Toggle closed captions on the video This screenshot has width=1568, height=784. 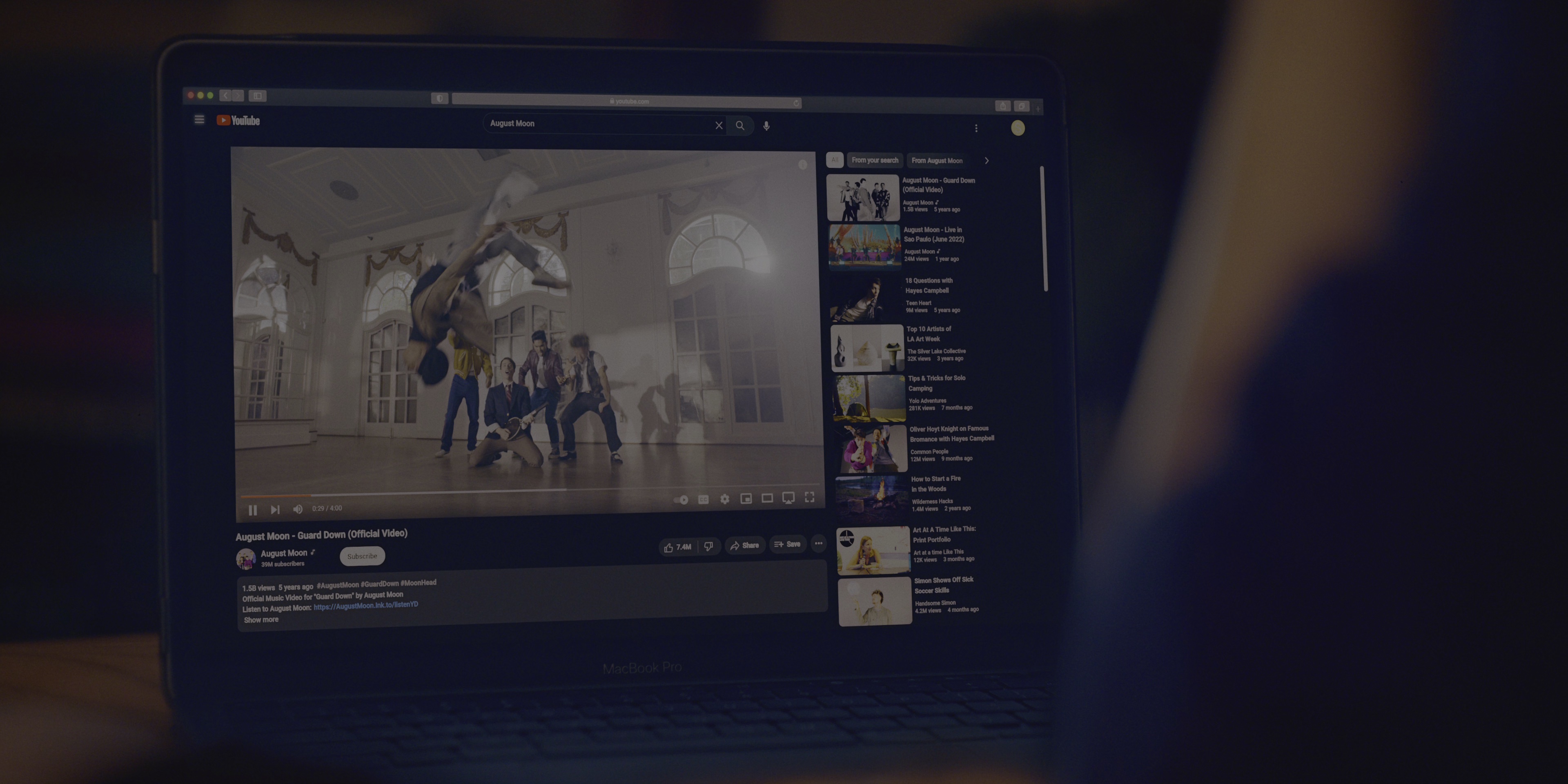[x=703, y=500]
